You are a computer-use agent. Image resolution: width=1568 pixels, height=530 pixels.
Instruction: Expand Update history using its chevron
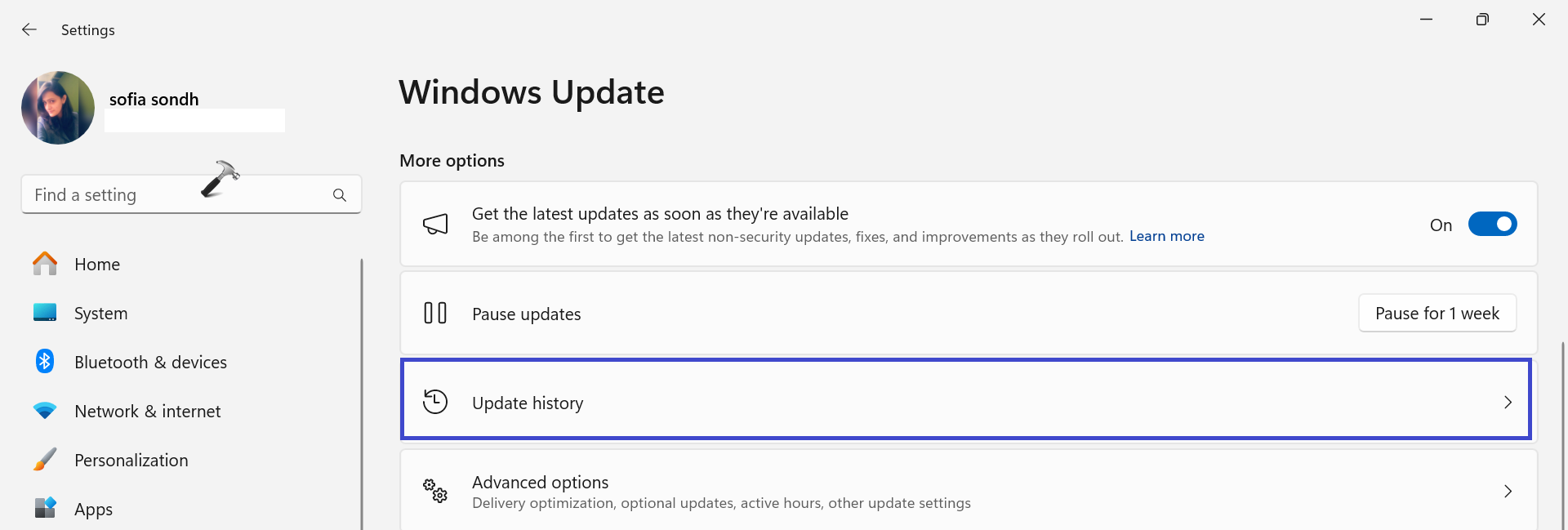tap(1508, 402)
